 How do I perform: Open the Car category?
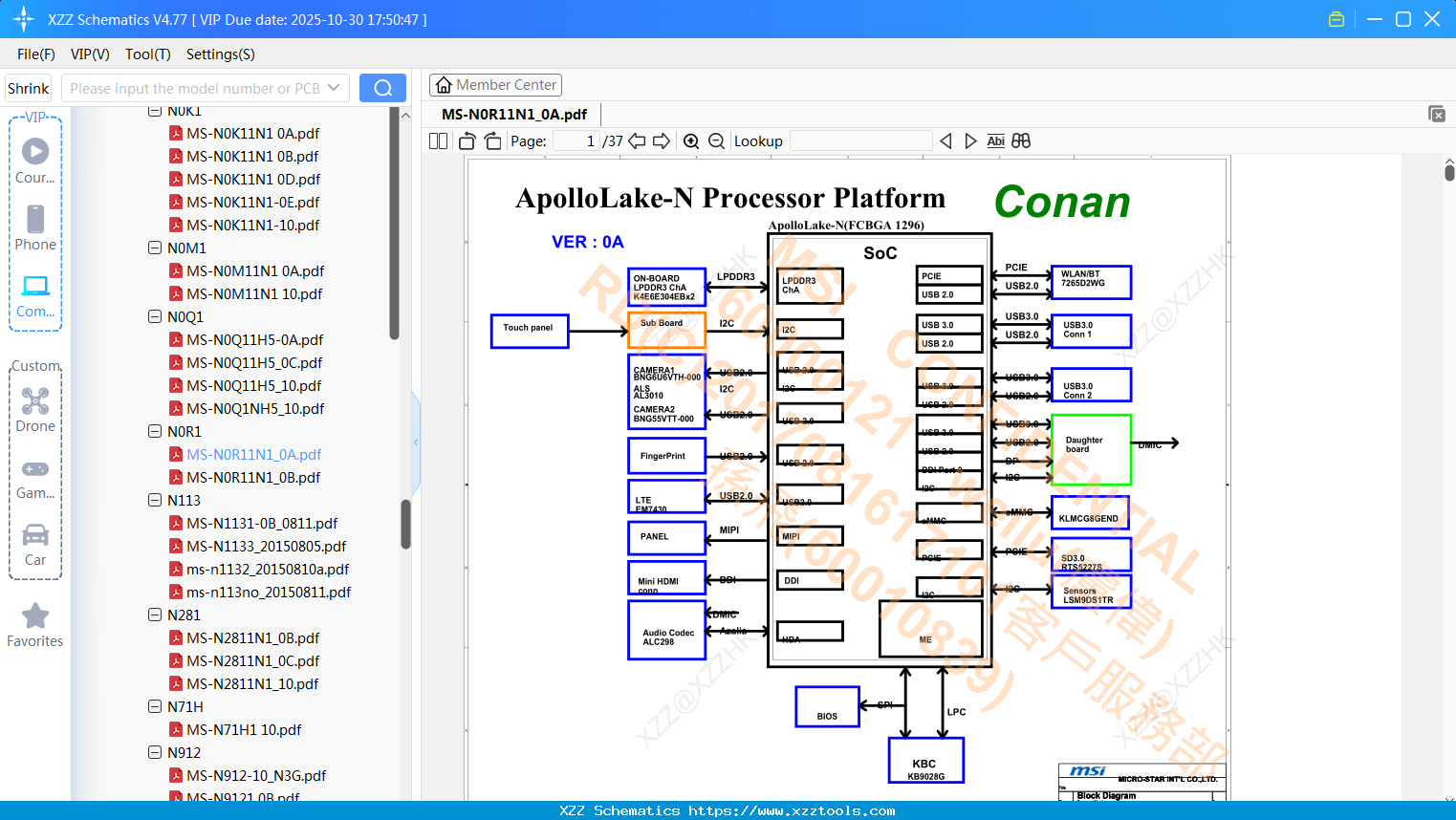[x=35, y=543]
